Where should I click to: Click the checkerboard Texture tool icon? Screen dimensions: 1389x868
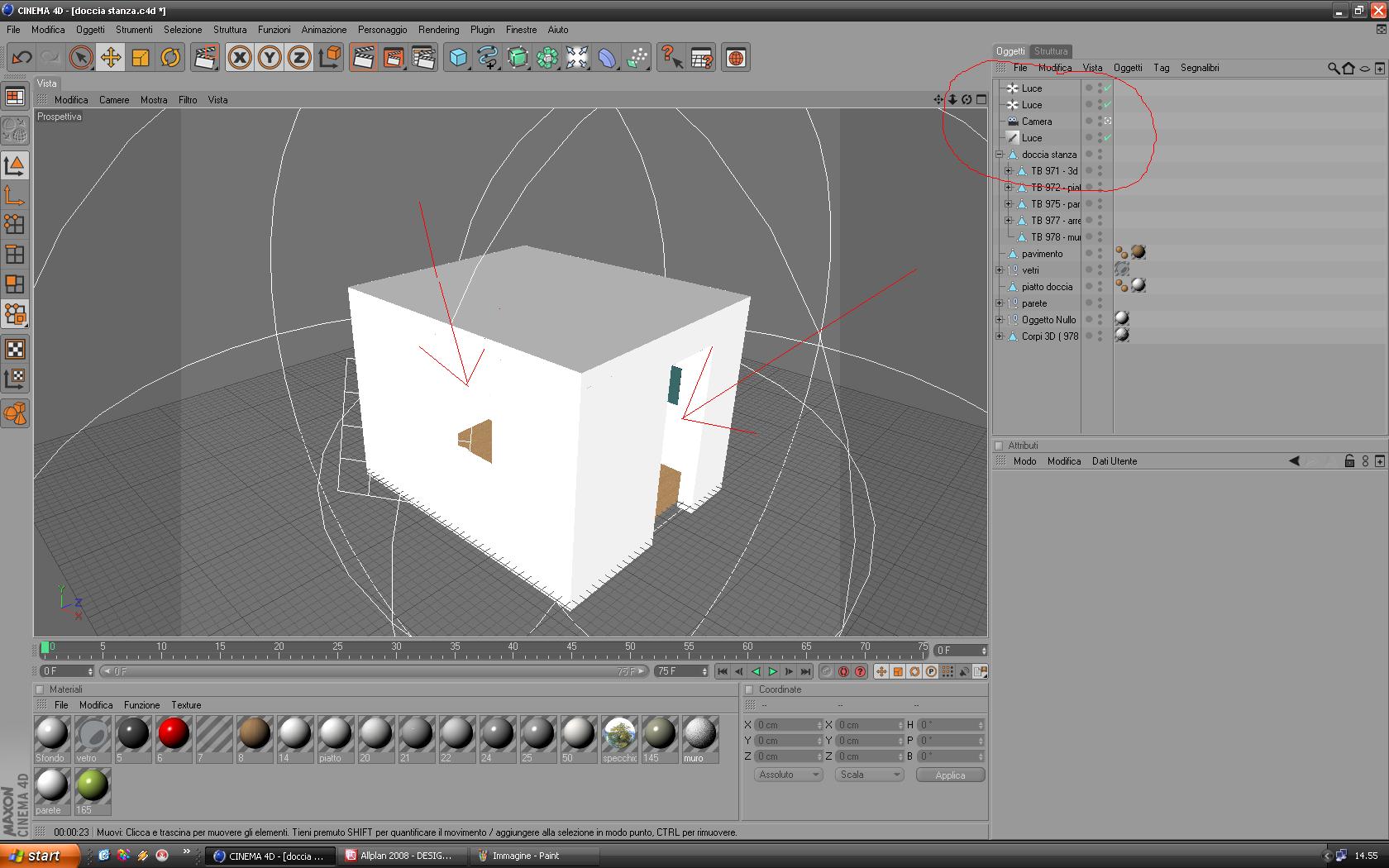click(15, 349)
